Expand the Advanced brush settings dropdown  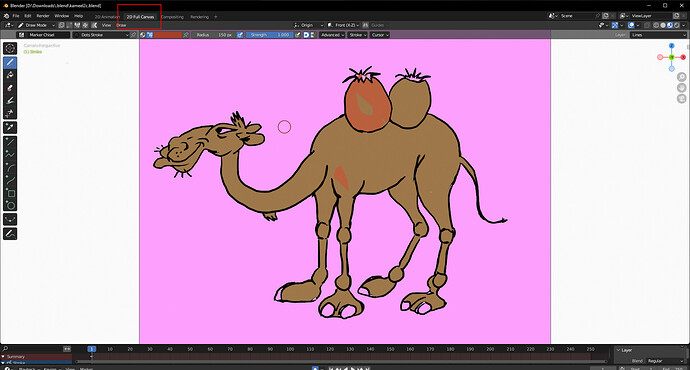click(332, 35)
